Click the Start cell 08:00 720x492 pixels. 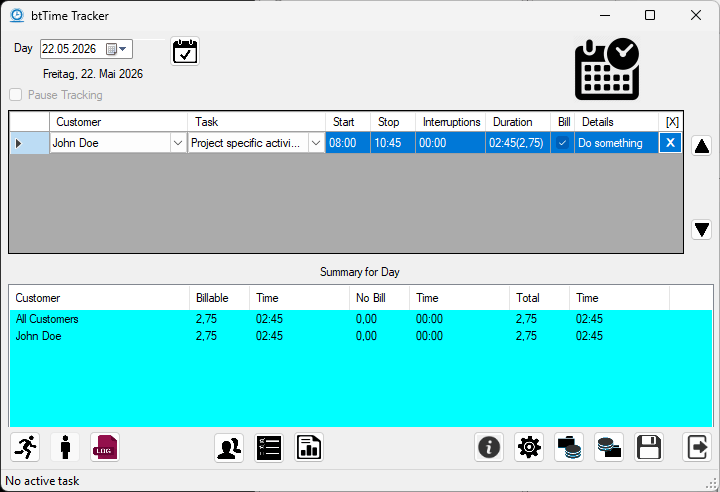tap(348, 143)
